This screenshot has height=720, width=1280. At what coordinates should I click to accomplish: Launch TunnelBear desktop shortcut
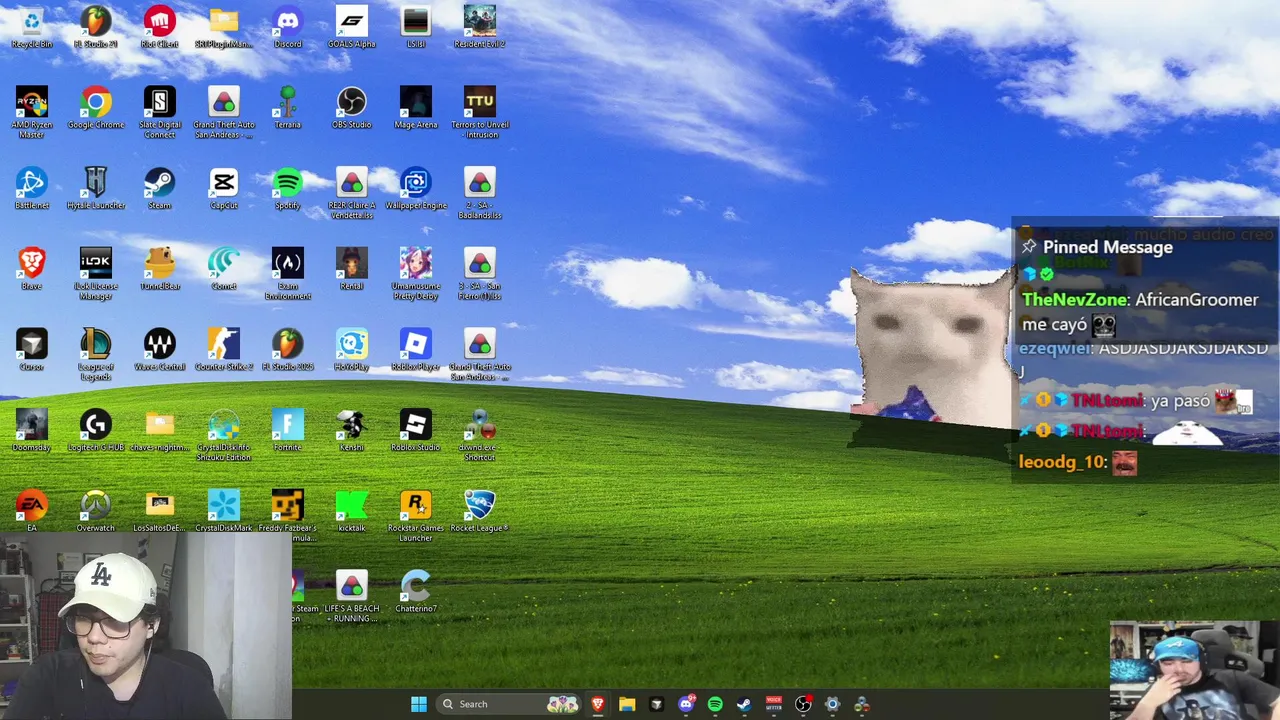(160, 270)
